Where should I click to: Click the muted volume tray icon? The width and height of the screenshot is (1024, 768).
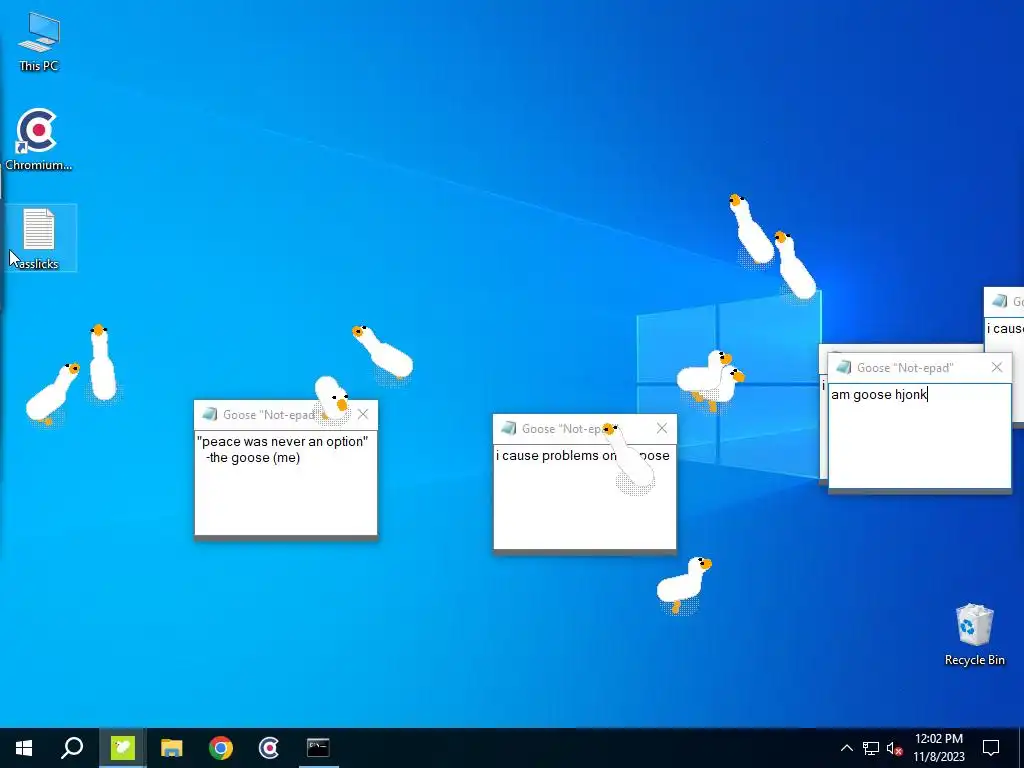tap(894, 748)
